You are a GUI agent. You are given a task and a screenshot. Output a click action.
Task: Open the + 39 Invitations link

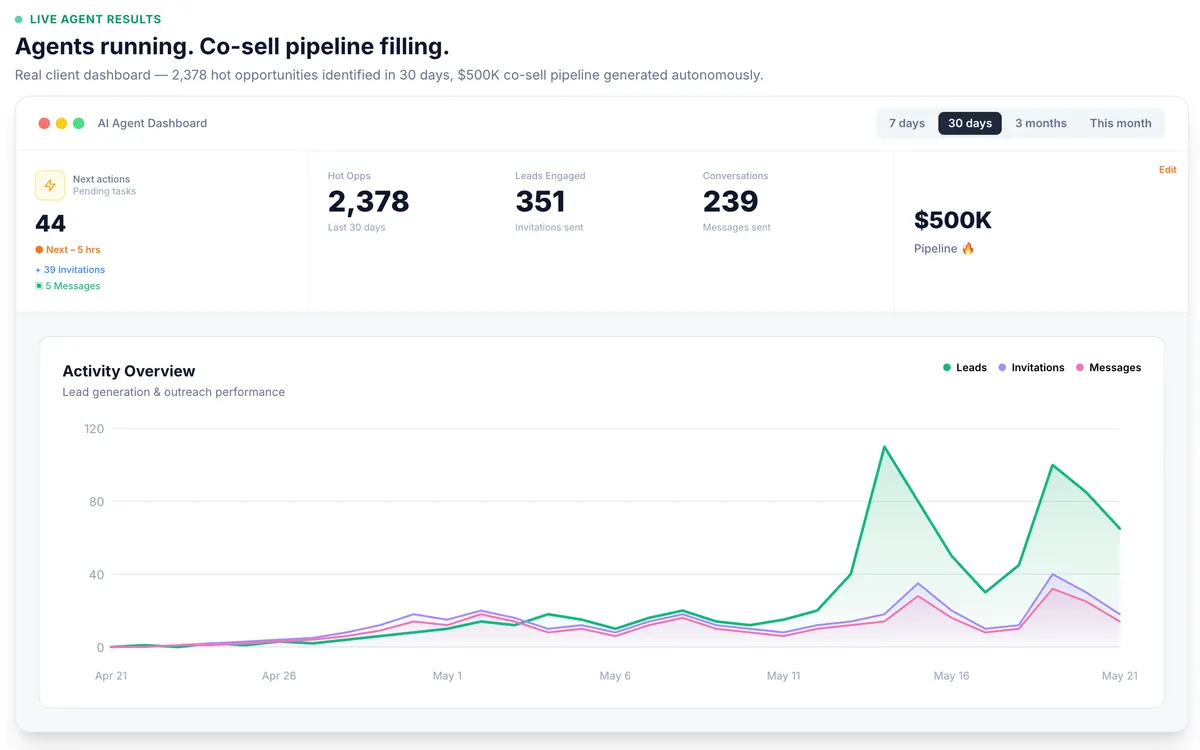[x=70, y=270]
